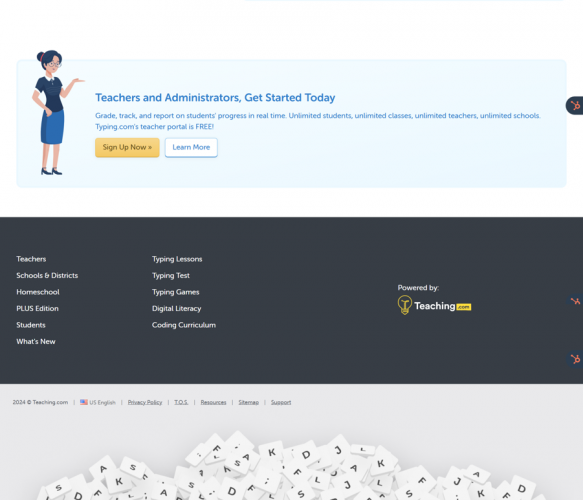Click HubSpot widget icon beside Teaching.com logo
This screenshot has height=500, width=583.
(x=575, y=301)
